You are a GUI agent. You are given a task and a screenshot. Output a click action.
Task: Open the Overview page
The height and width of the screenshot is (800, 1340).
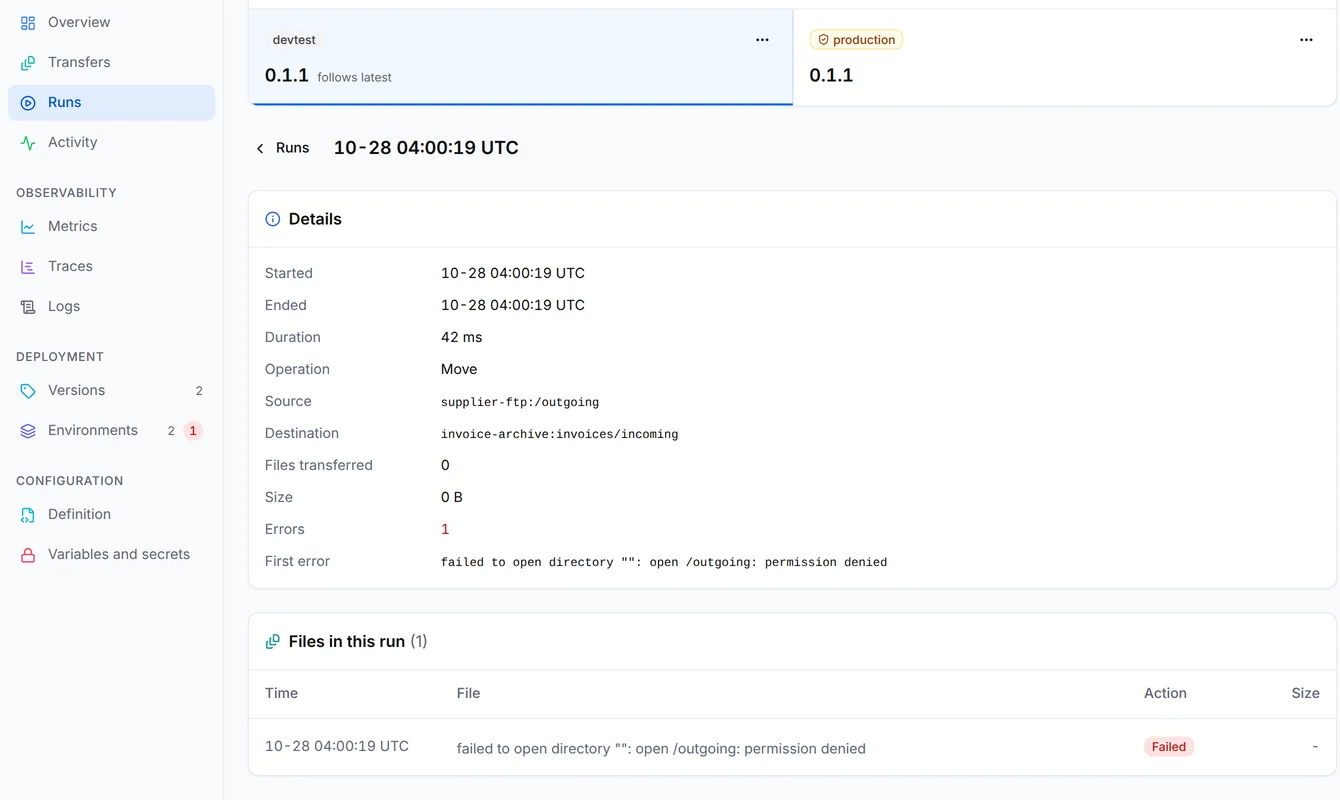coord(111,22)
